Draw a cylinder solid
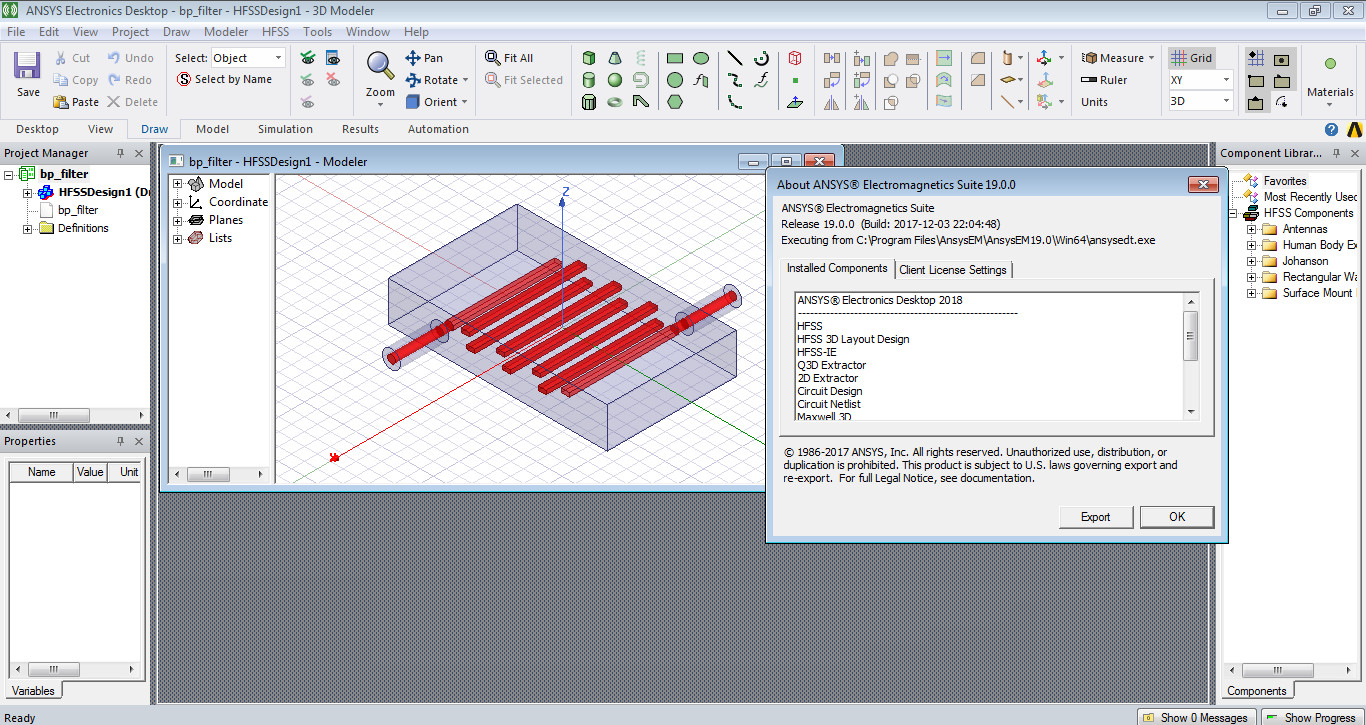Image resolution: width=1366 pixels, height=725 pixels. 589,80
